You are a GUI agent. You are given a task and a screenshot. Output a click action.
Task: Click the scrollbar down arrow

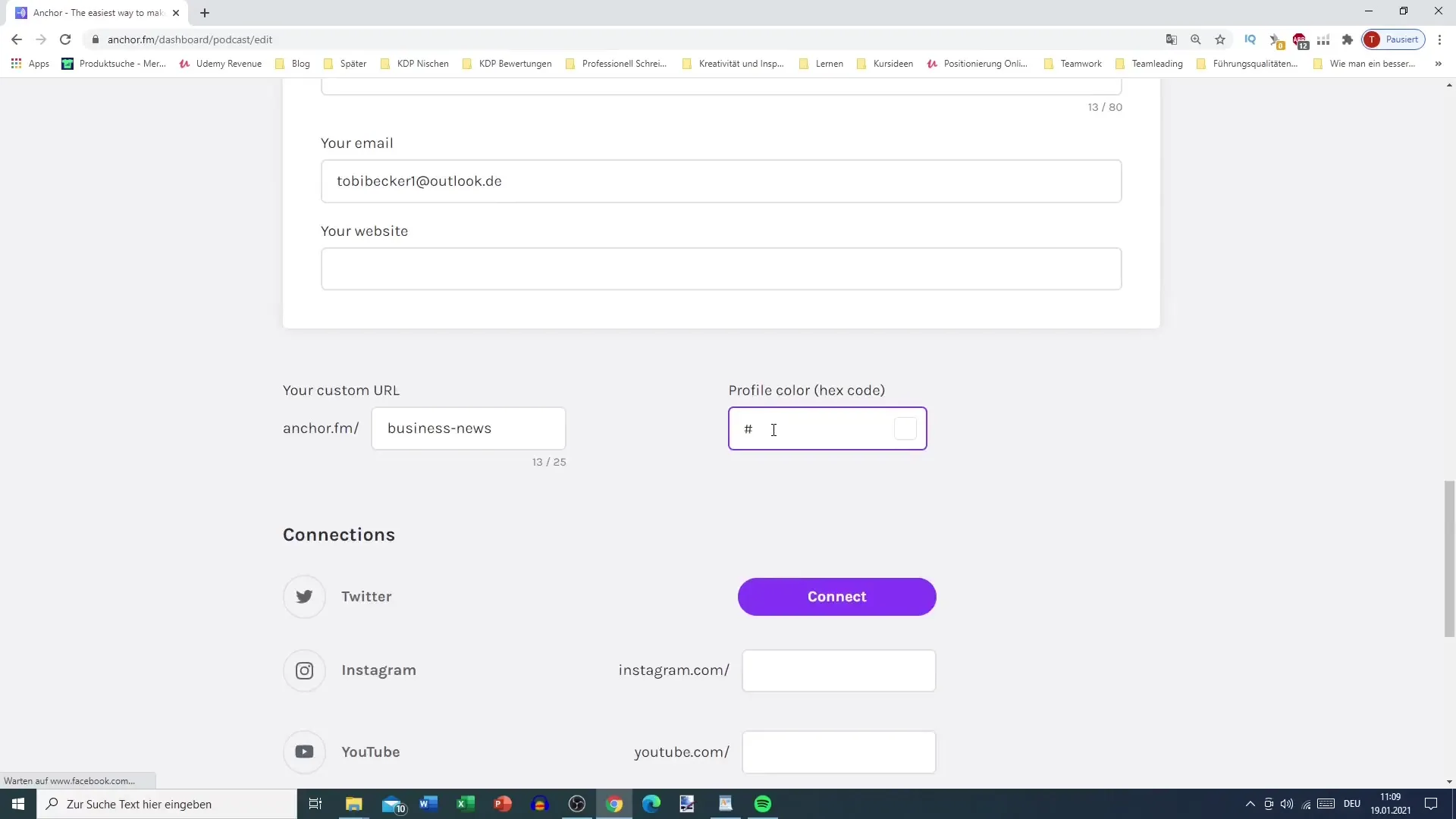tap(1449, 782)
